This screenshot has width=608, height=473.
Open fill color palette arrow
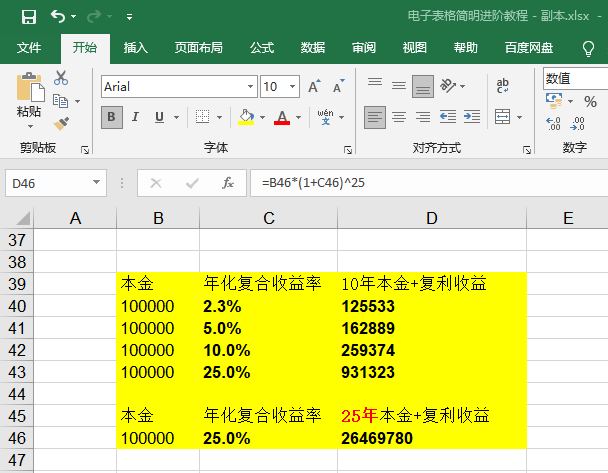263,117
